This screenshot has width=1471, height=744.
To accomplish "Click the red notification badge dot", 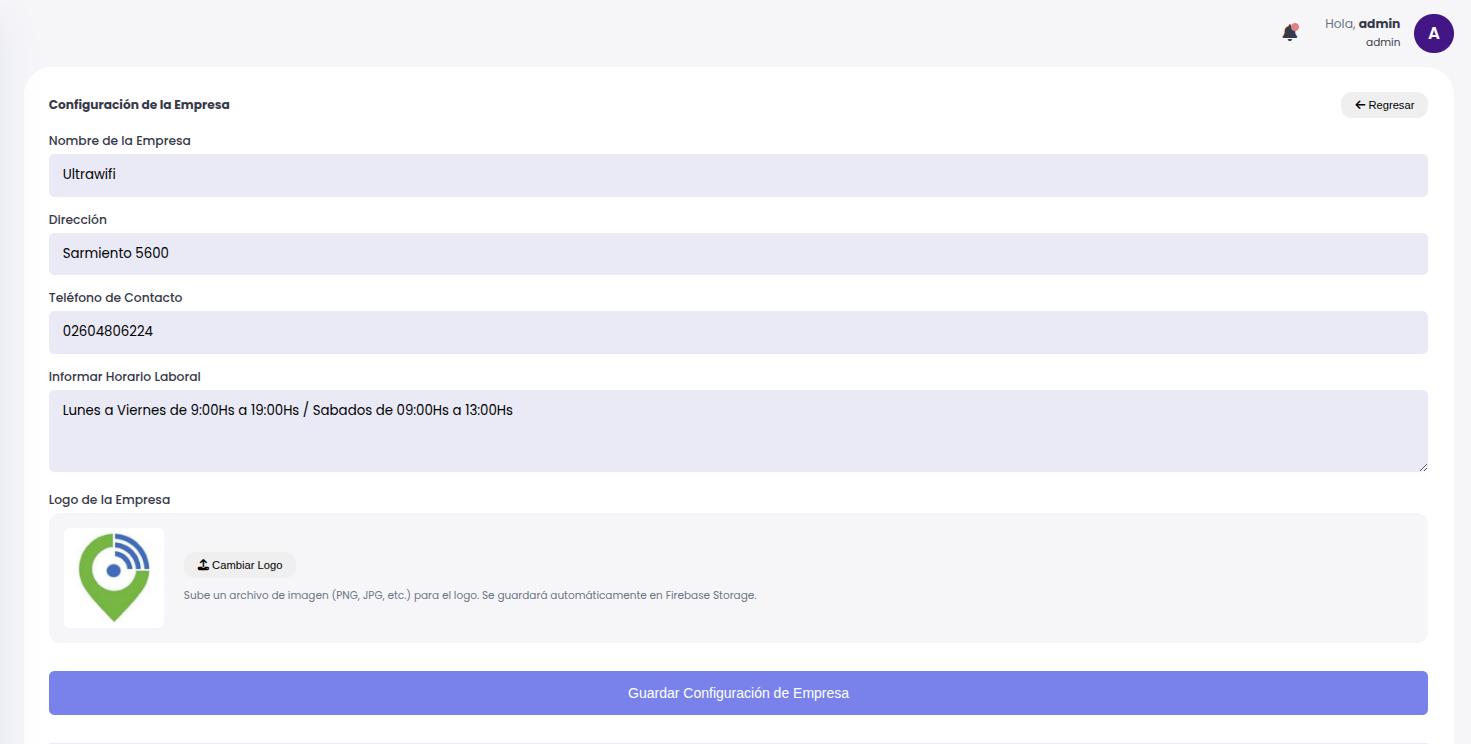I will tap(1295, 27).
